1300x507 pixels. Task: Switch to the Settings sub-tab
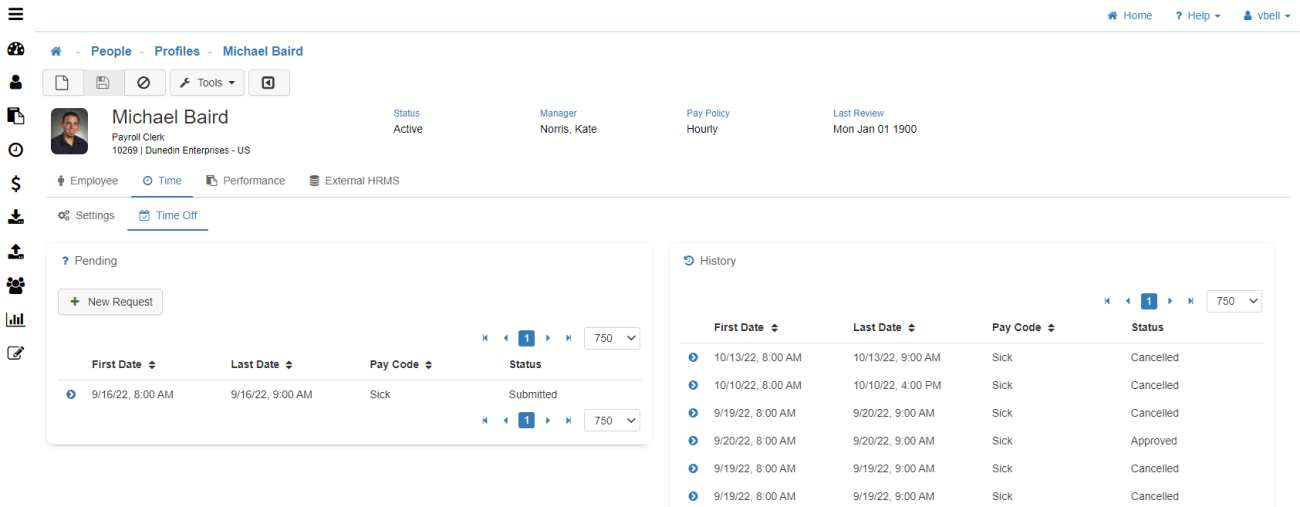coord(86,216)
